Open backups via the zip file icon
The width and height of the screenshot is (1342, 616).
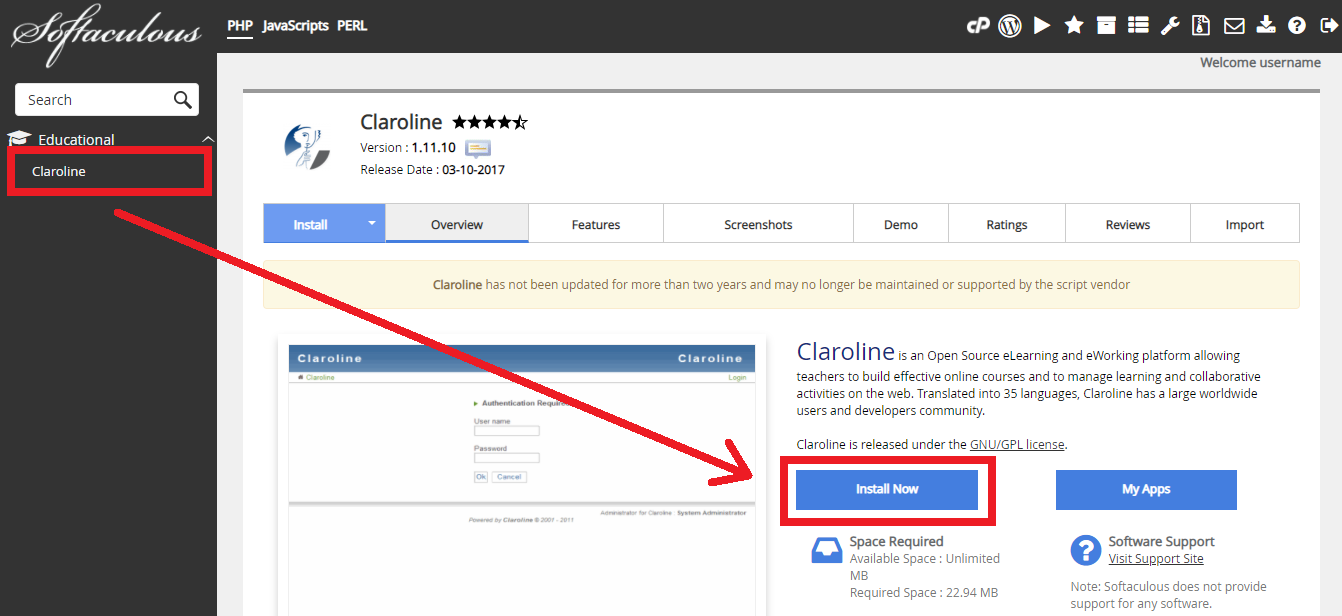(1201, 25)
